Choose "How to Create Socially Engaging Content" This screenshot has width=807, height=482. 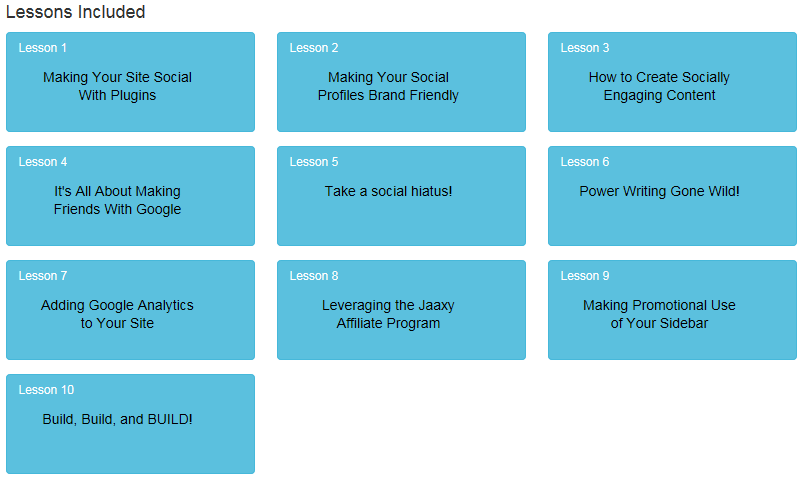(x=659, y=86)
